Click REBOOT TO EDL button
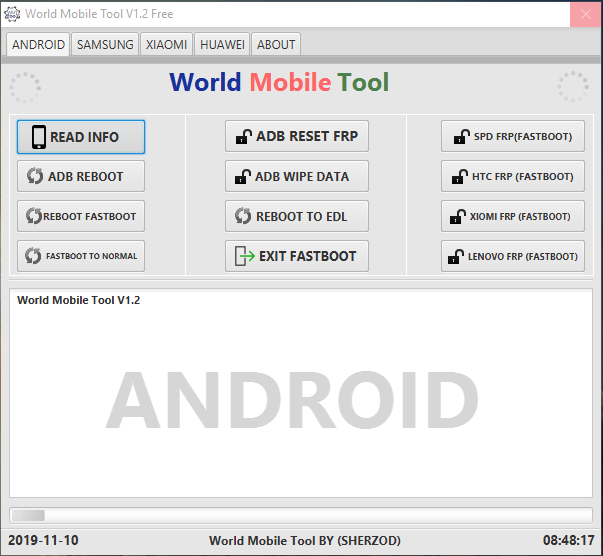This screenshot has height=556, width=603. tap(297, 216)
